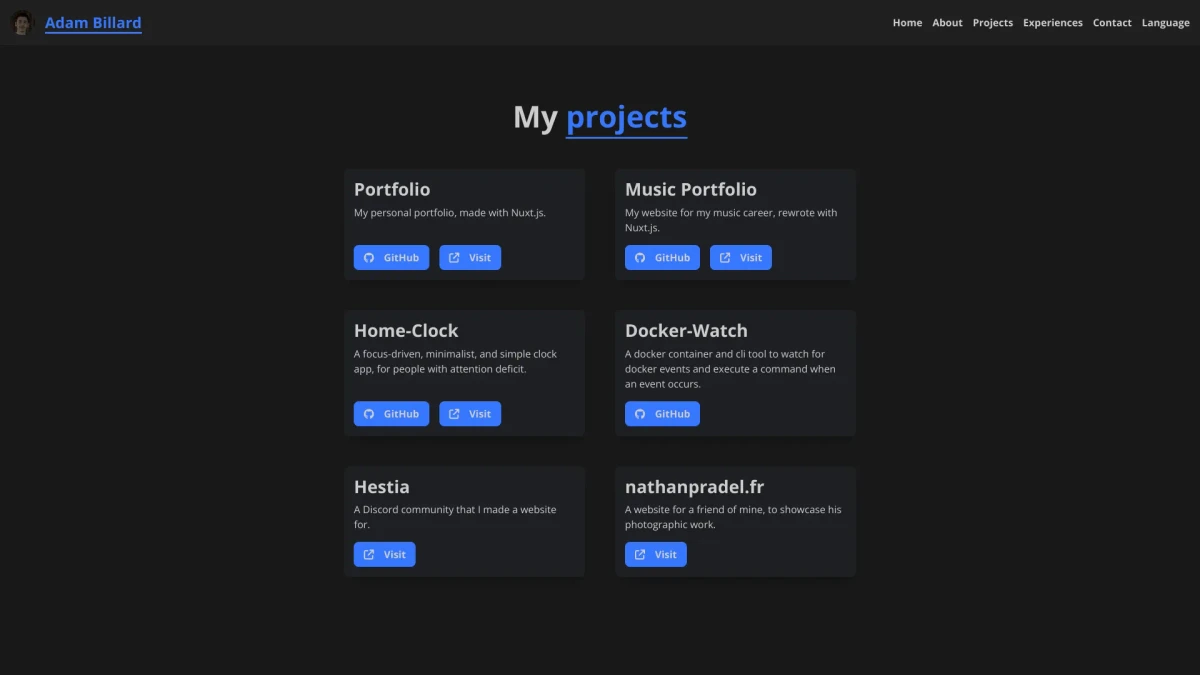Click the Hestia card title
1200x675 pixels.
(x=381, y=487)
